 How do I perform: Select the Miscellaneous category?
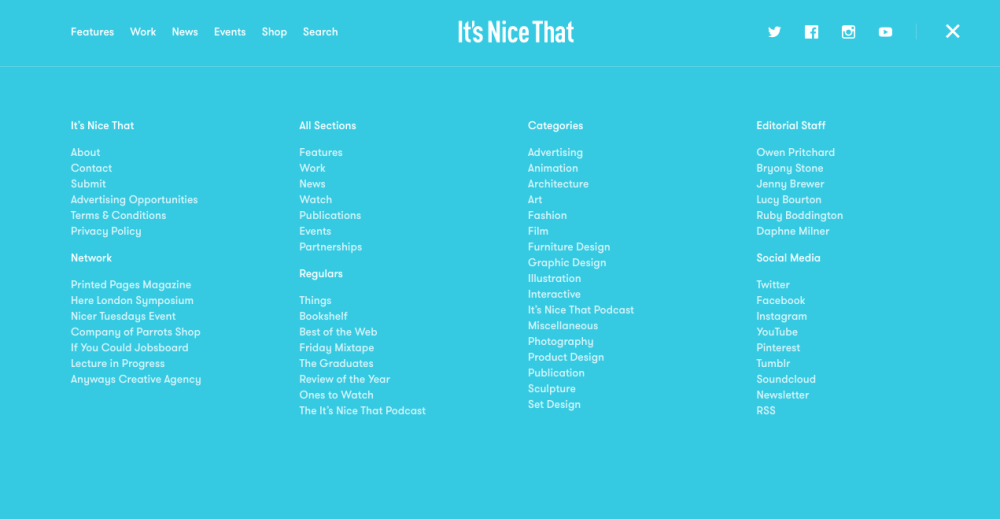pyautogui.click(x=562, y=326)
